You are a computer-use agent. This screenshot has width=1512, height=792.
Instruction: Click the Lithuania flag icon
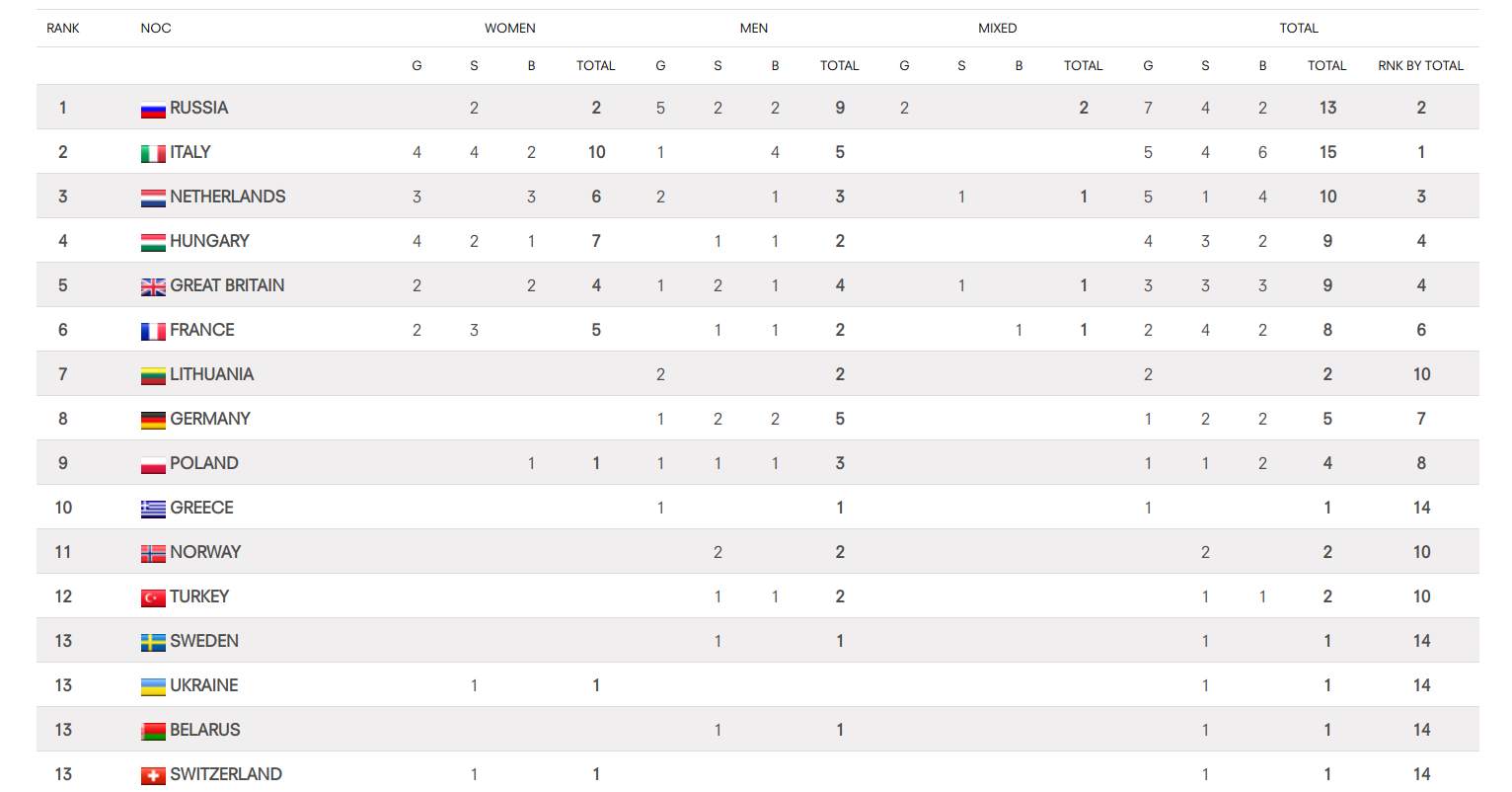(x=153, y=376)
